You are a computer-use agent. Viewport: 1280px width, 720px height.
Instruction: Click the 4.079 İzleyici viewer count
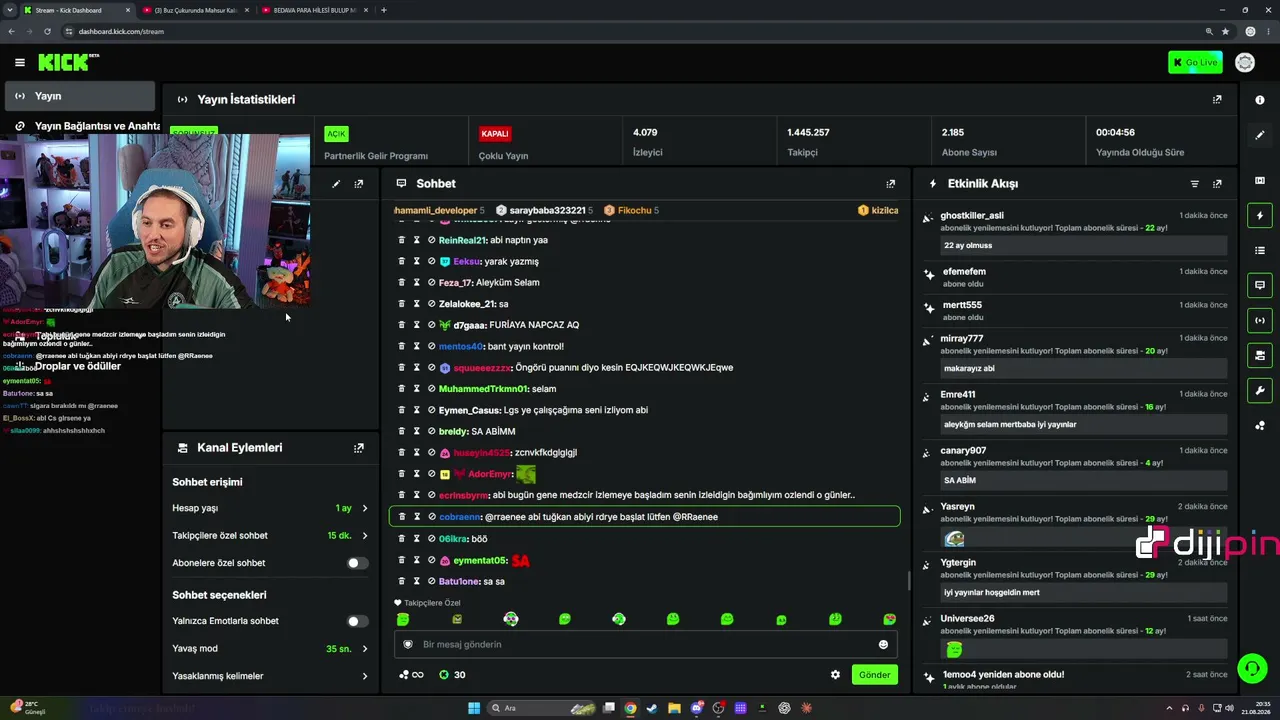(x=647, y=142)
